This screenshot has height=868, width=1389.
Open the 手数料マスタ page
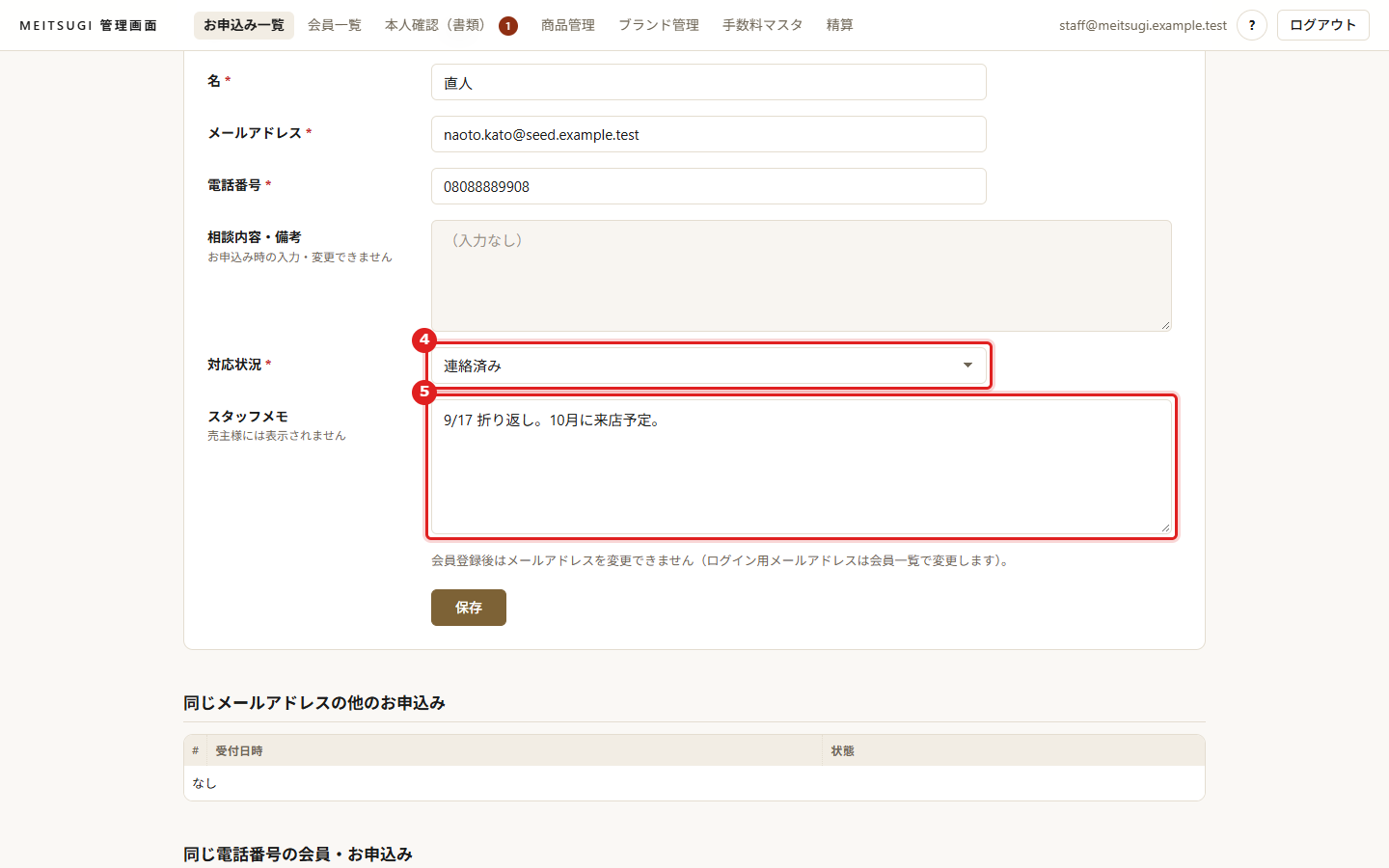(x=763, y=25)
